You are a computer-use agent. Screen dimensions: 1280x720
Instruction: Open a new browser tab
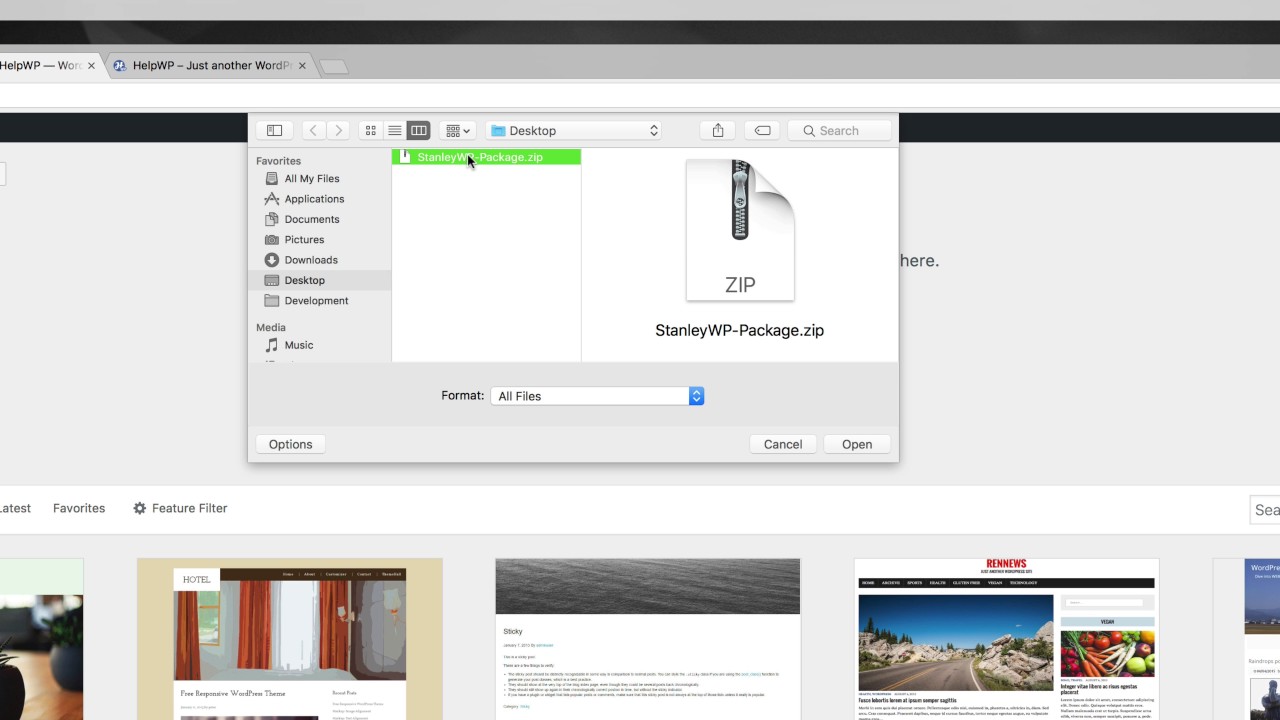click(x=333, y=66)
